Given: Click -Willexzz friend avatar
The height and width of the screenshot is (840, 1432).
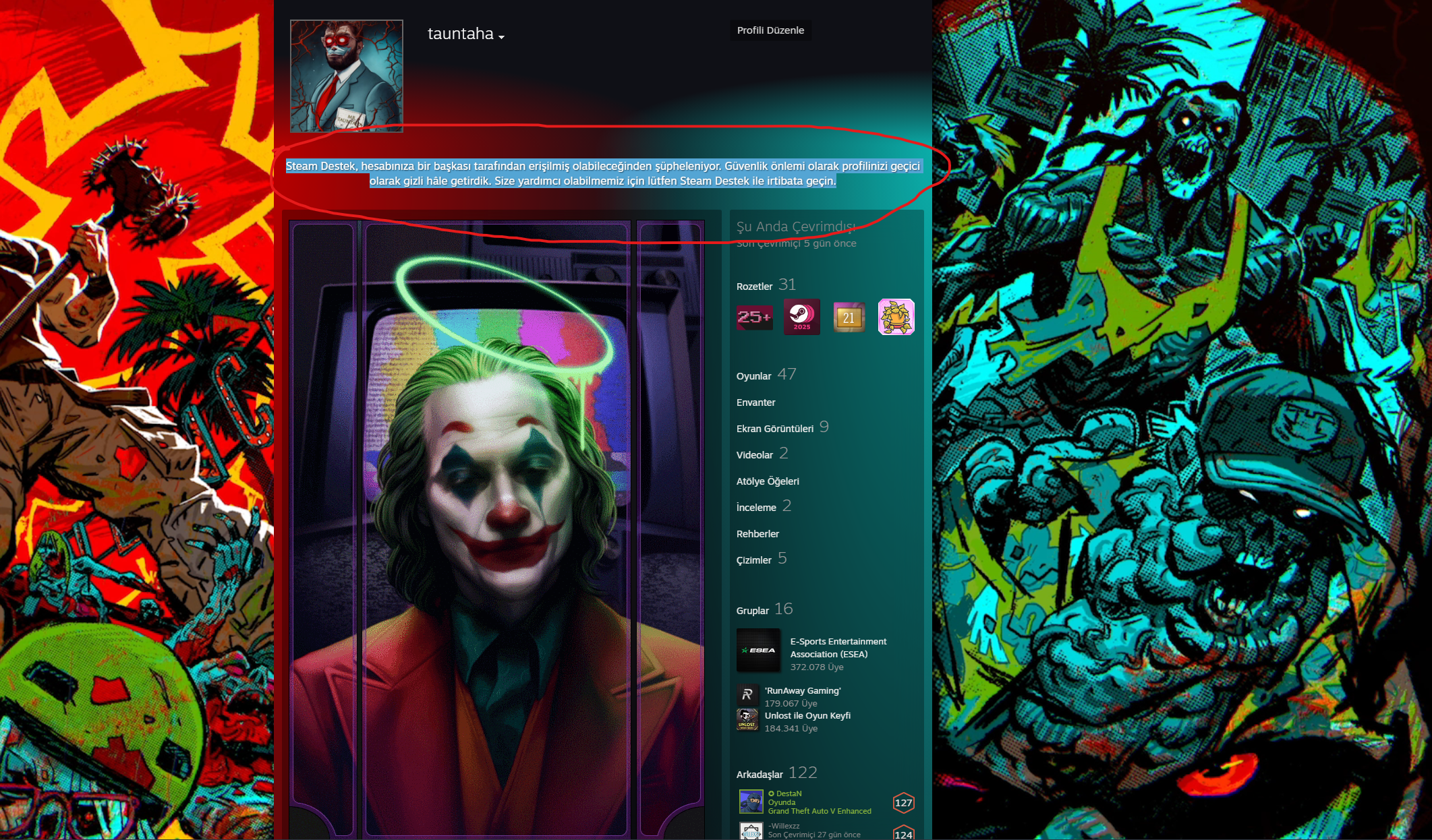Looking at the screenshot, I should pos(751,832).
